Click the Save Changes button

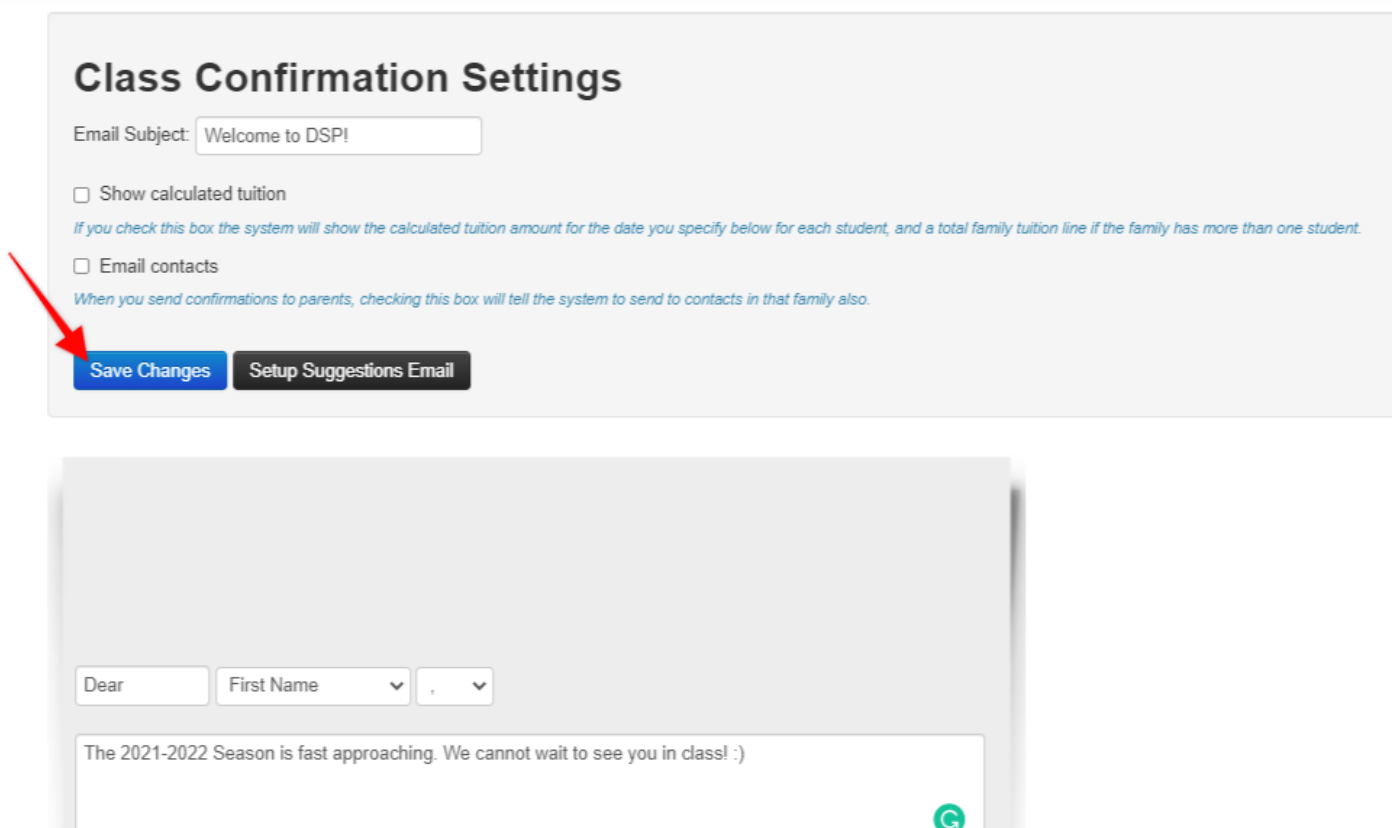(x=150, y=370)
